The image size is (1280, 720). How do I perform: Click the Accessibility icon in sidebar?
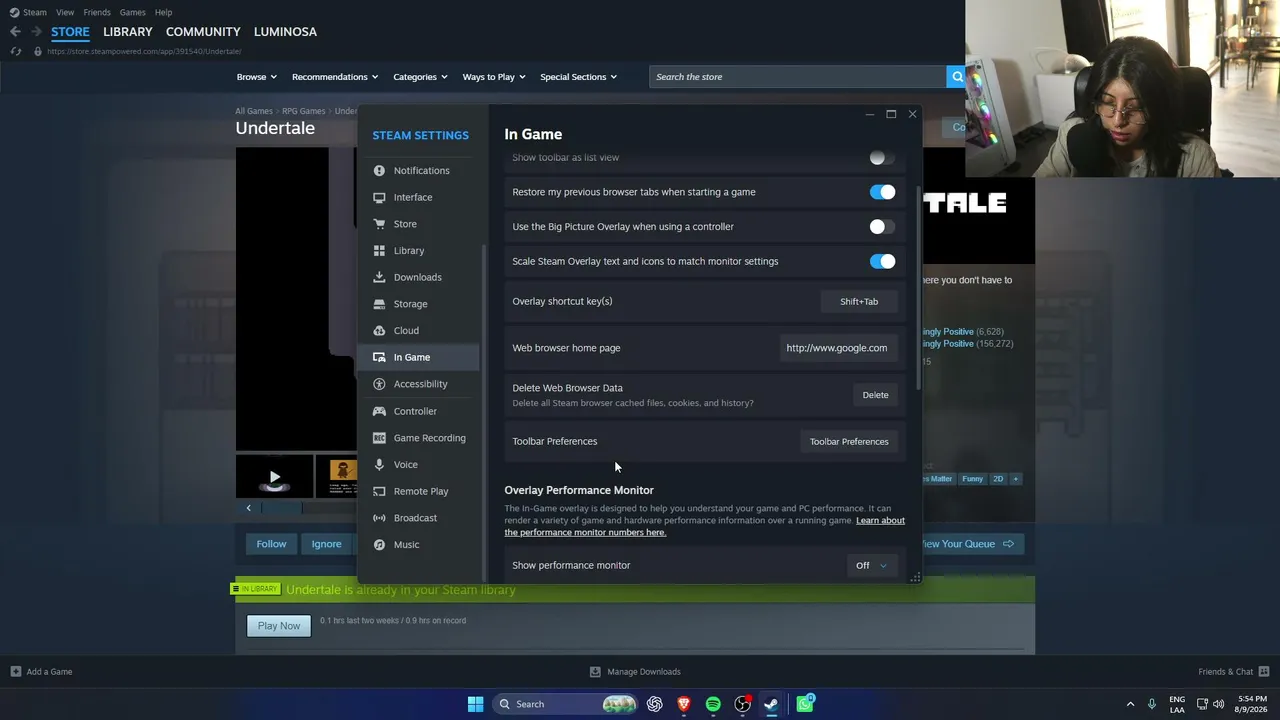[379, 384]
